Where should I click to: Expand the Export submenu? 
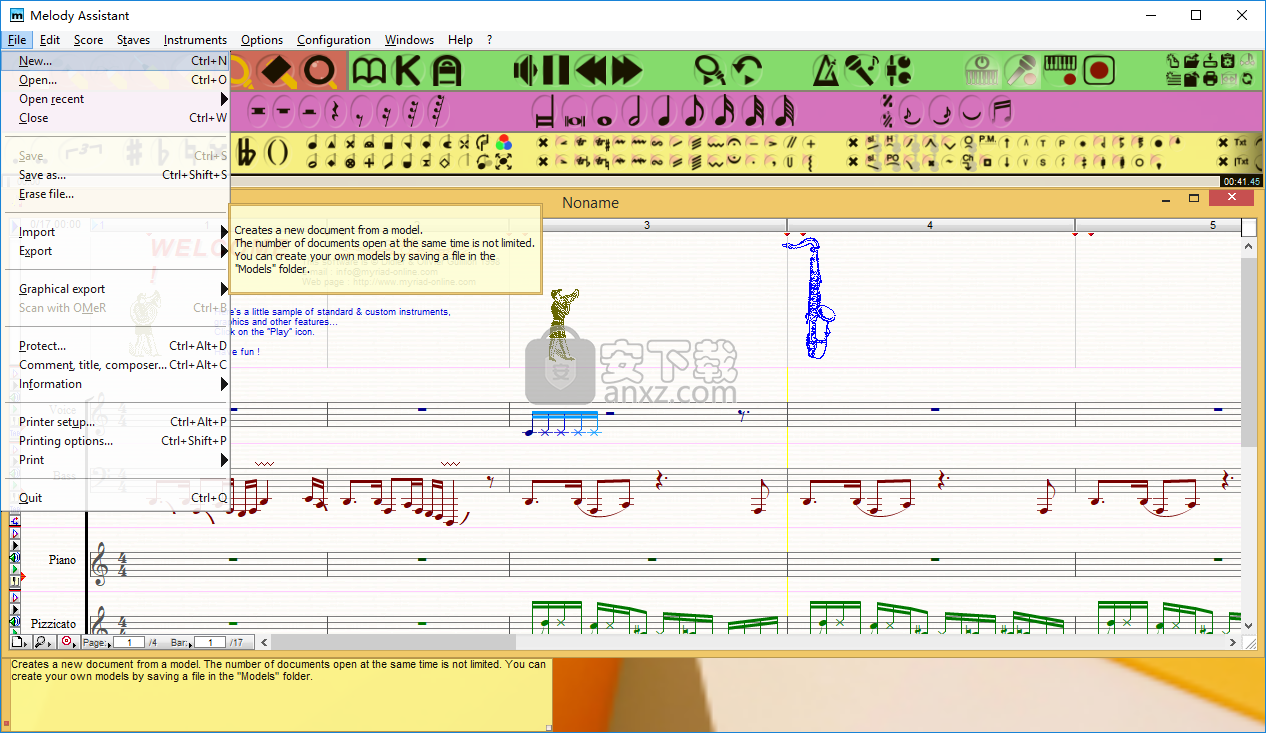point(116,251)
